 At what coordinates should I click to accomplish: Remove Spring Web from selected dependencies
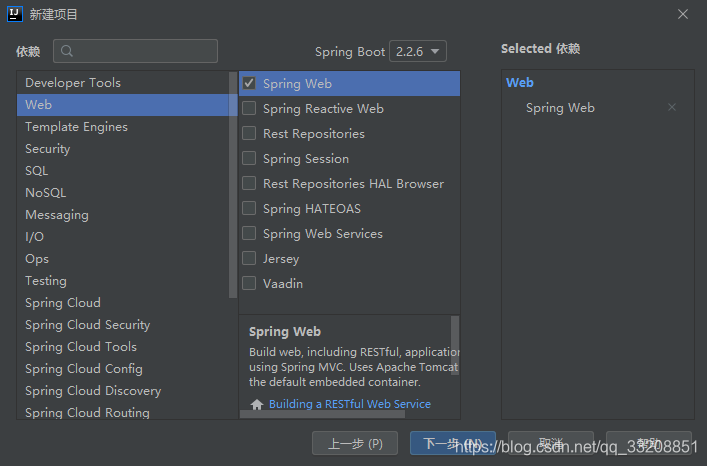pos(672,107)
